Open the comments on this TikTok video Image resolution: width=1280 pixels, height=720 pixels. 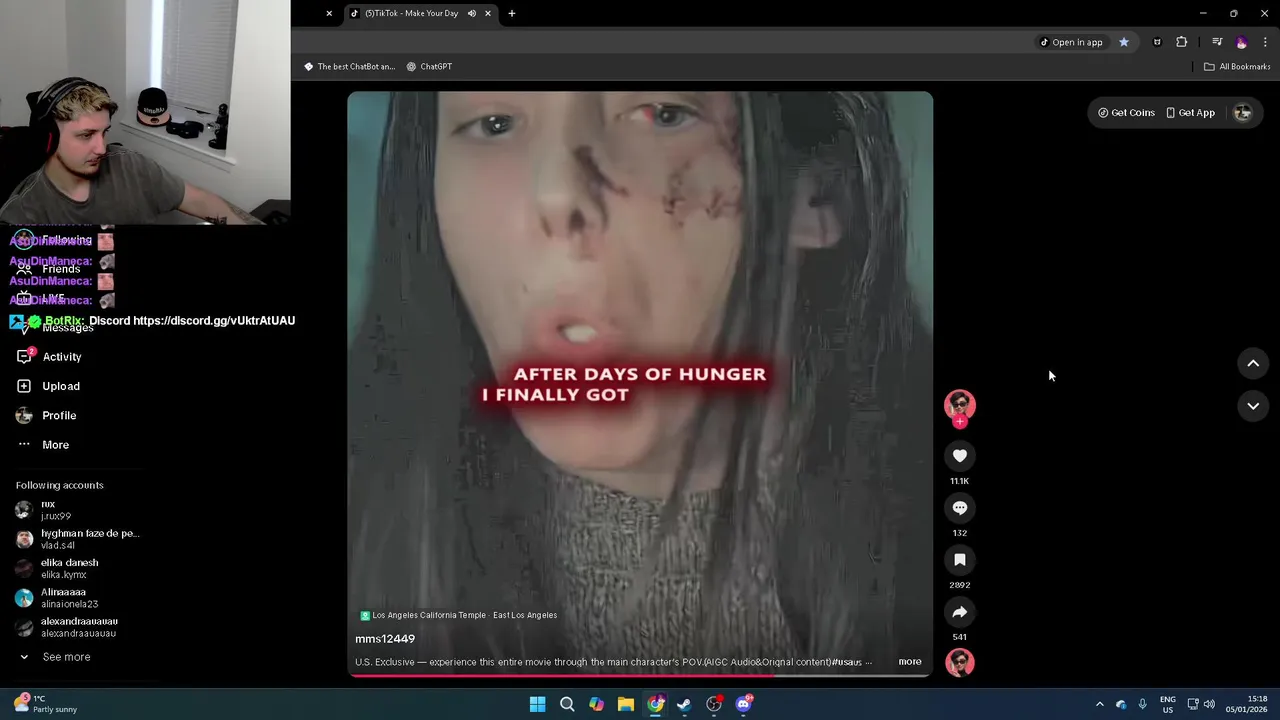click(959, 508)
